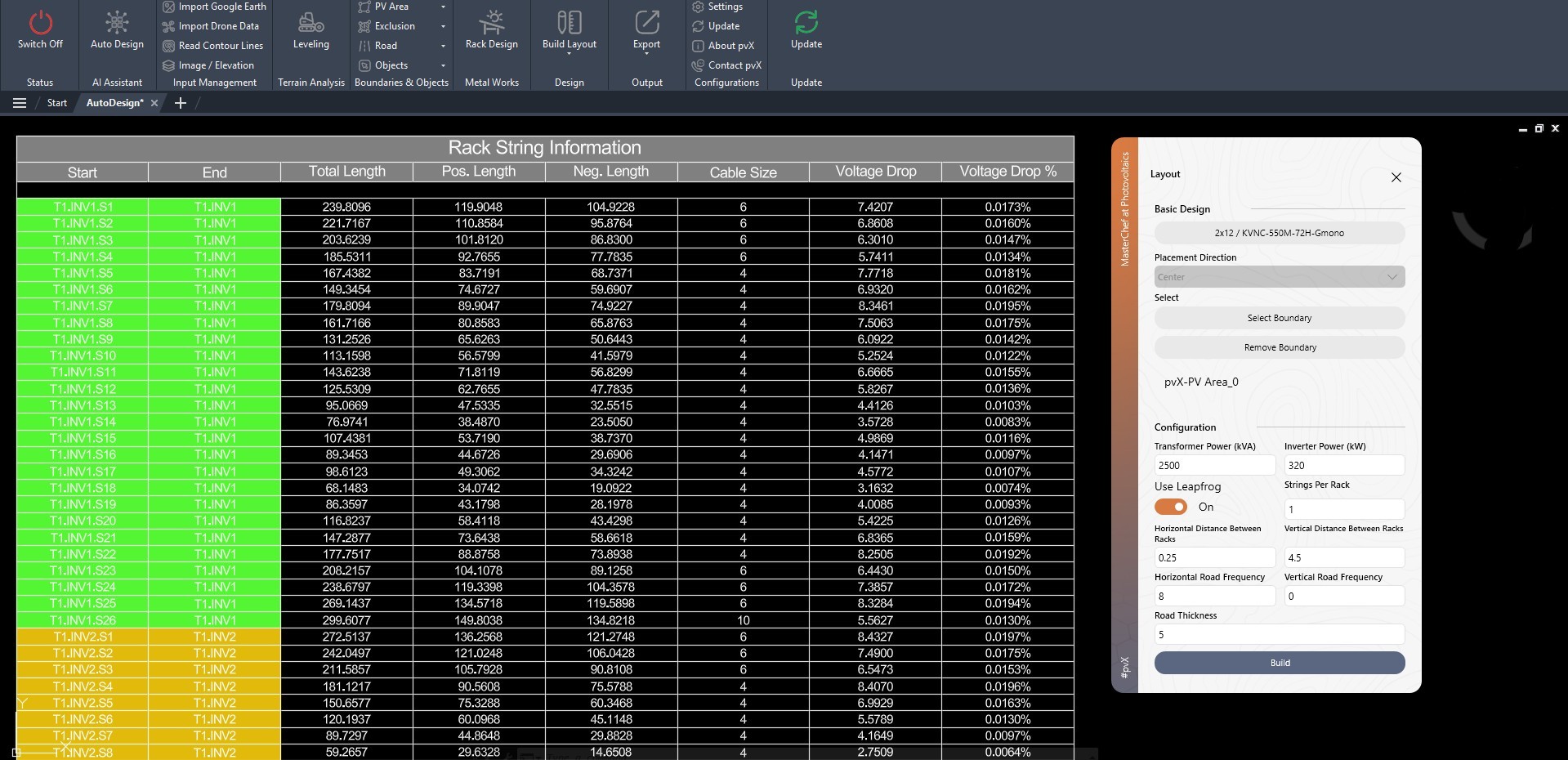Select the PV Area tool icon

(364, 7)
